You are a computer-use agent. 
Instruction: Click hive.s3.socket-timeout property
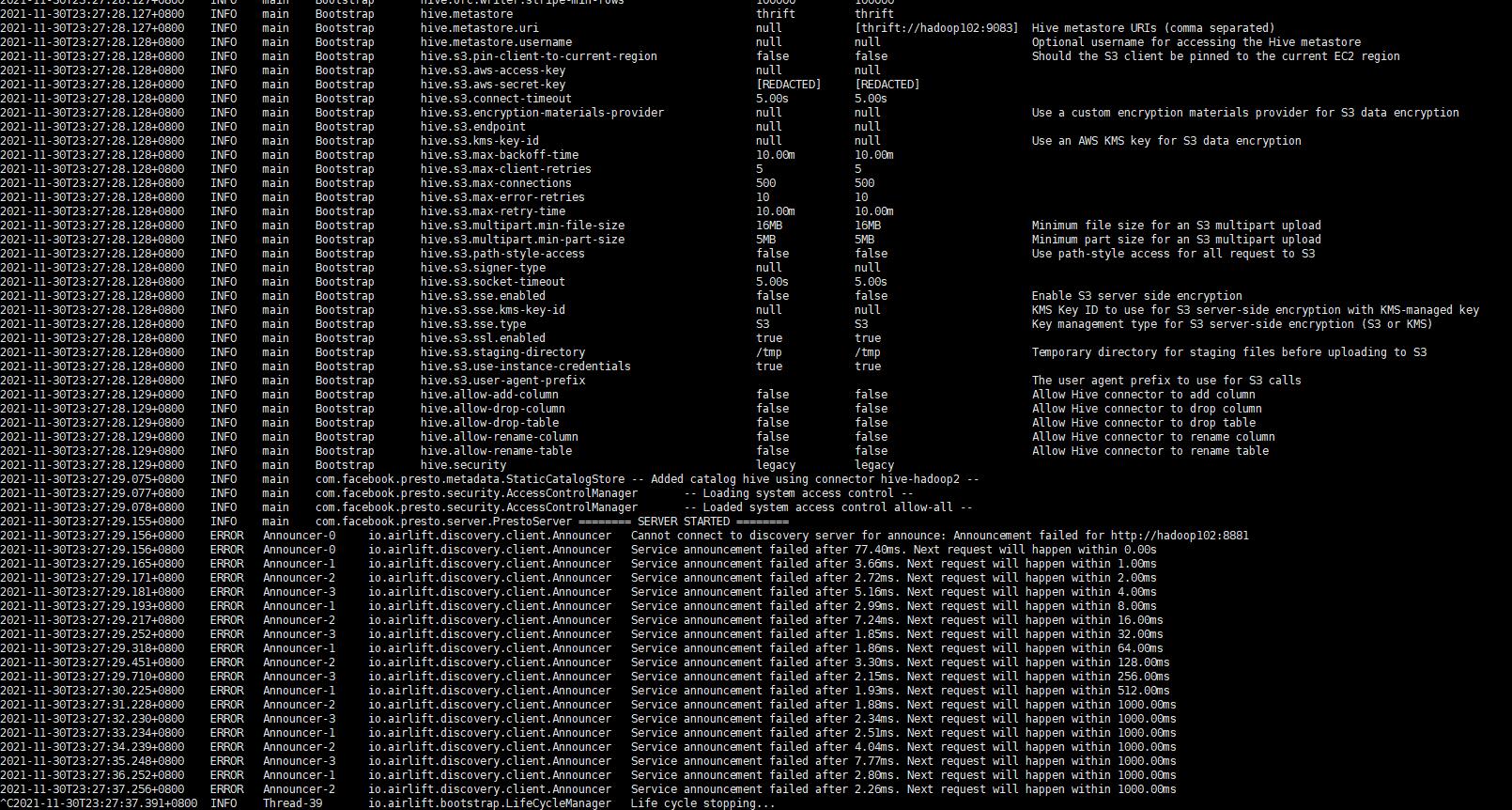point(493,282)
